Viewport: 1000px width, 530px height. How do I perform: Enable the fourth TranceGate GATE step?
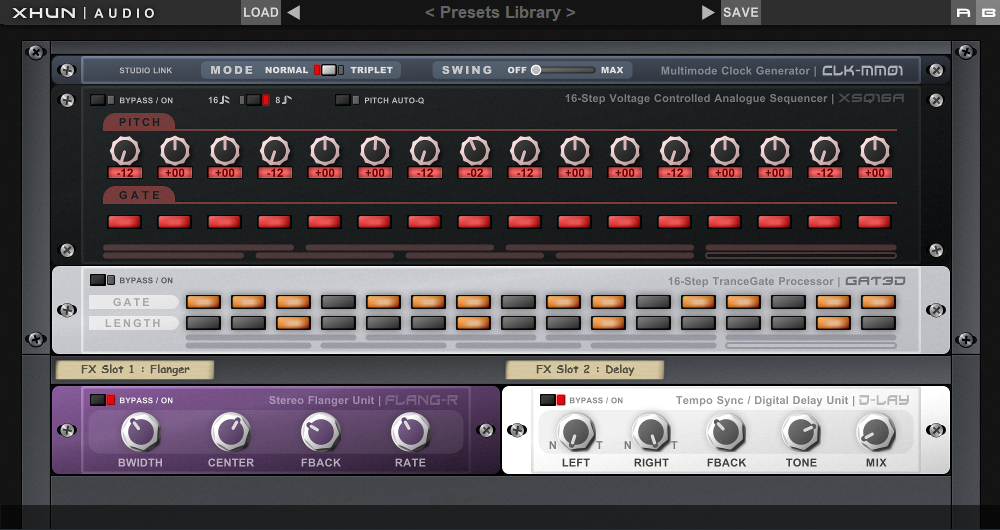(338, 302)
